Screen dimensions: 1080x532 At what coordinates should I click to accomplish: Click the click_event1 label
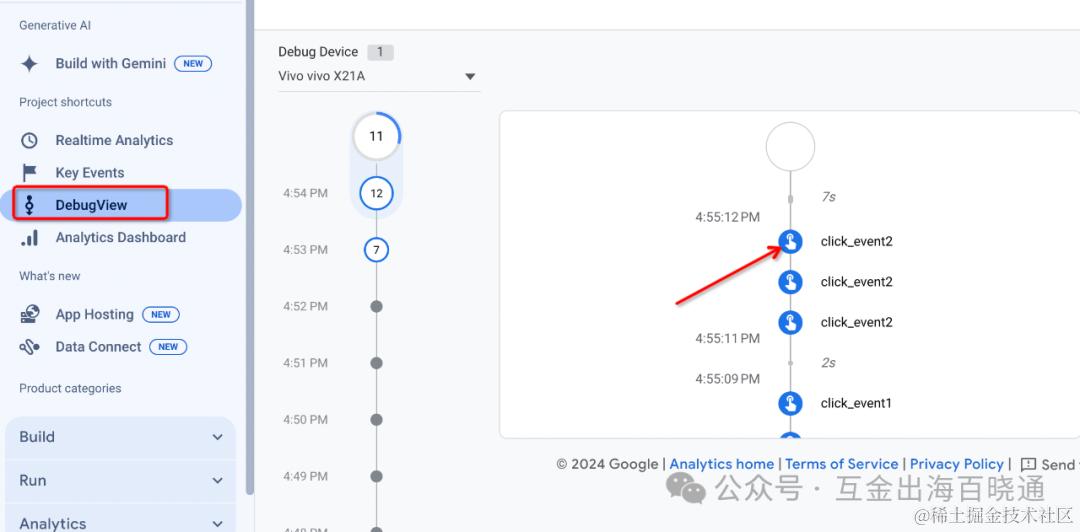(856, 403)
